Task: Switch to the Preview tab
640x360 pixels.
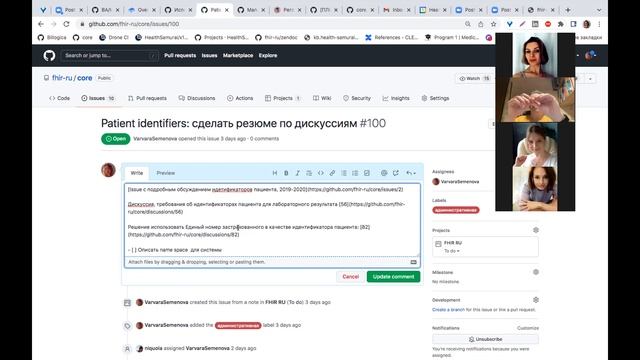Action: point(166,173)
